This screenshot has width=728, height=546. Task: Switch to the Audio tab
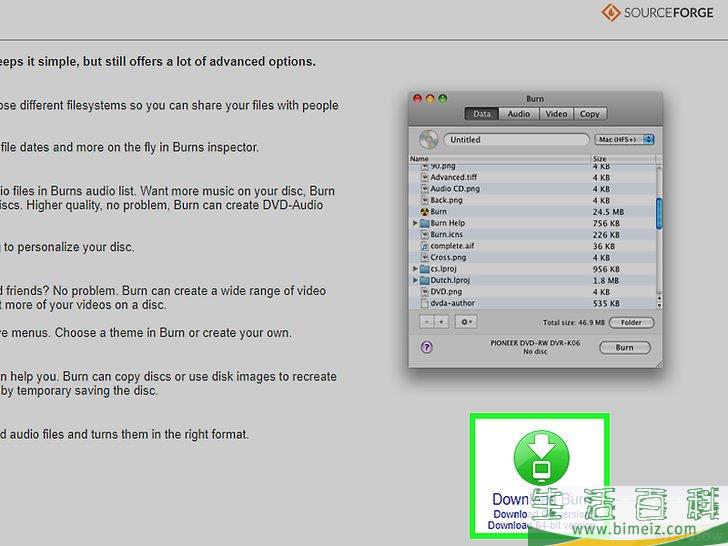coord(519,114)
